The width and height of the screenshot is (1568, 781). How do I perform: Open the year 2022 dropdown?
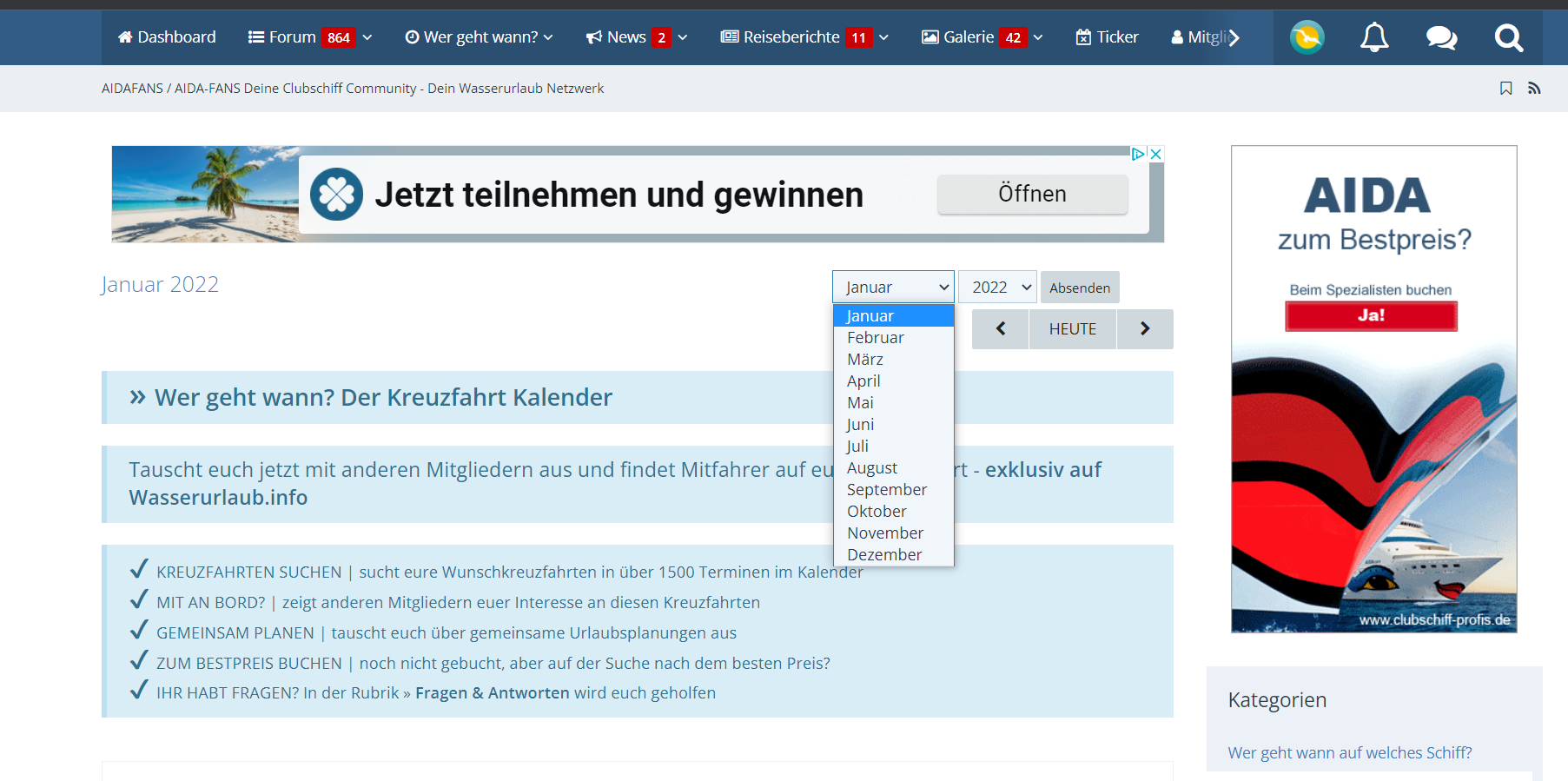click(997, 288)
